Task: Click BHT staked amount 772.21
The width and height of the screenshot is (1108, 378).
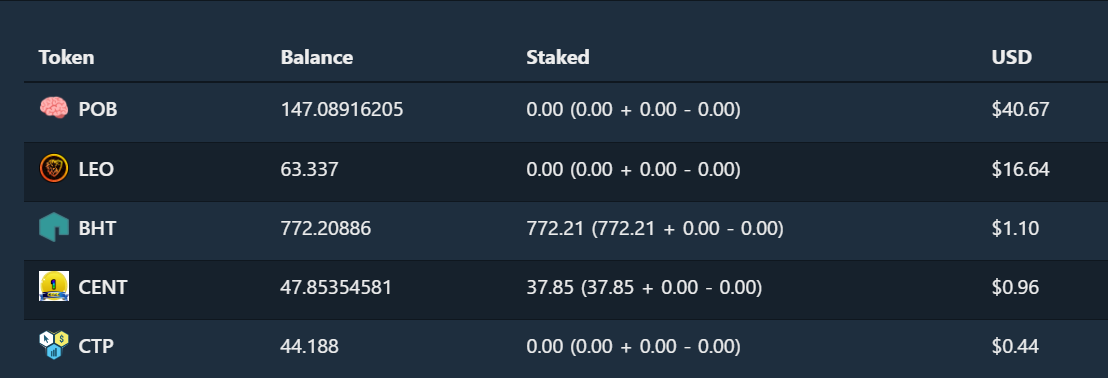Action: click(553, 229)
